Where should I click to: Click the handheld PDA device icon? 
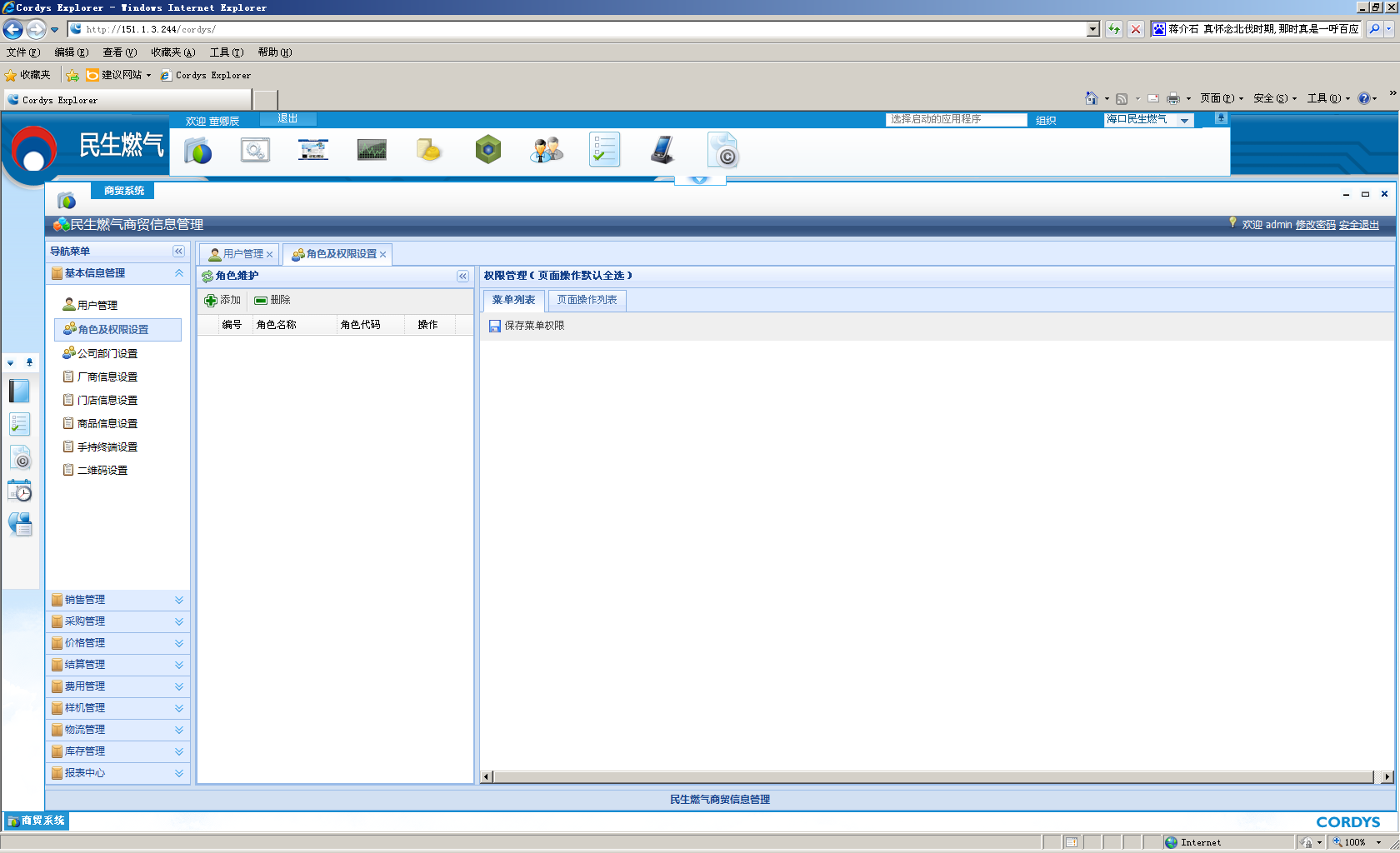click(662, 151)
